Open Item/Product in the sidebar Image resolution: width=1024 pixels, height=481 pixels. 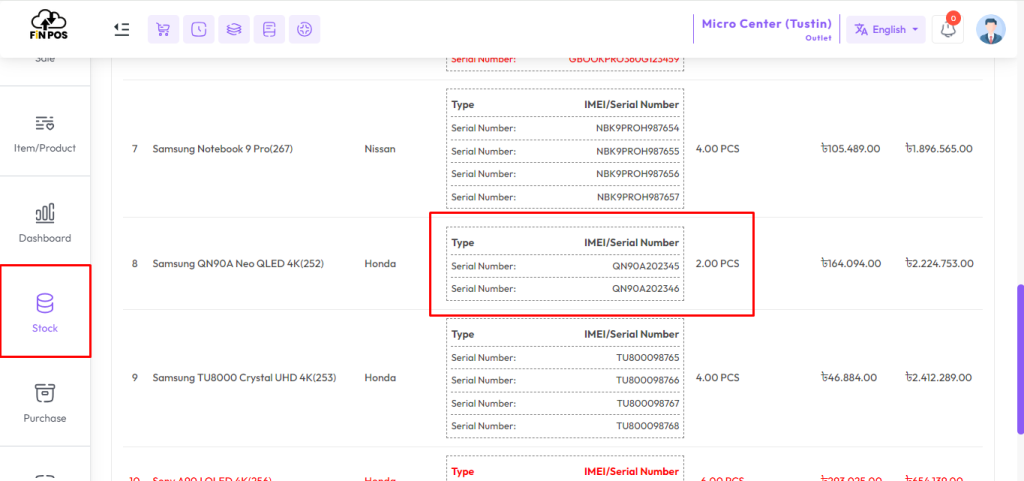point(45,134)
